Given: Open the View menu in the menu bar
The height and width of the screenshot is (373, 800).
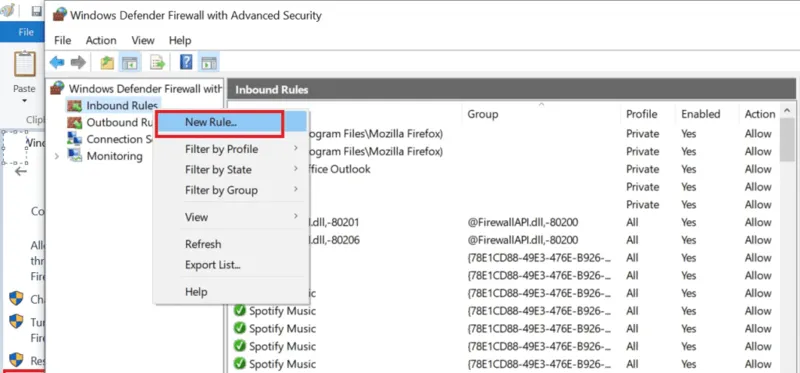Looking at the screenshot, I should coord(143,40).
